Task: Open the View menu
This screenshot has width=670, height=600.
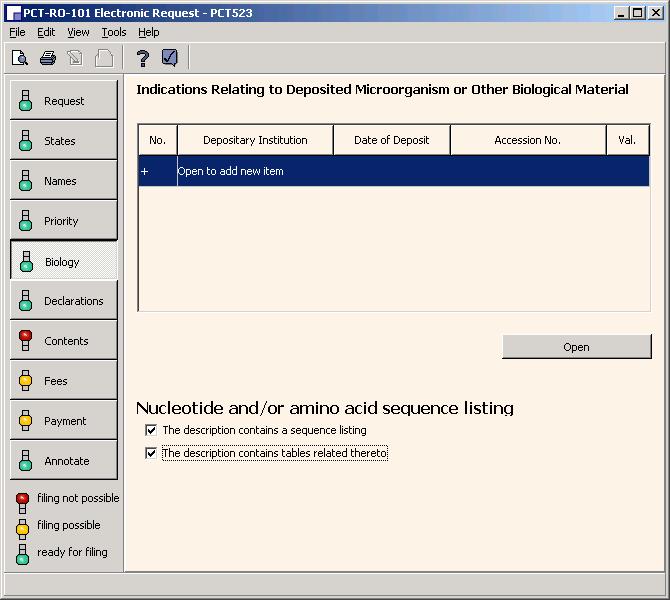Action: click(x=78, y=32)
